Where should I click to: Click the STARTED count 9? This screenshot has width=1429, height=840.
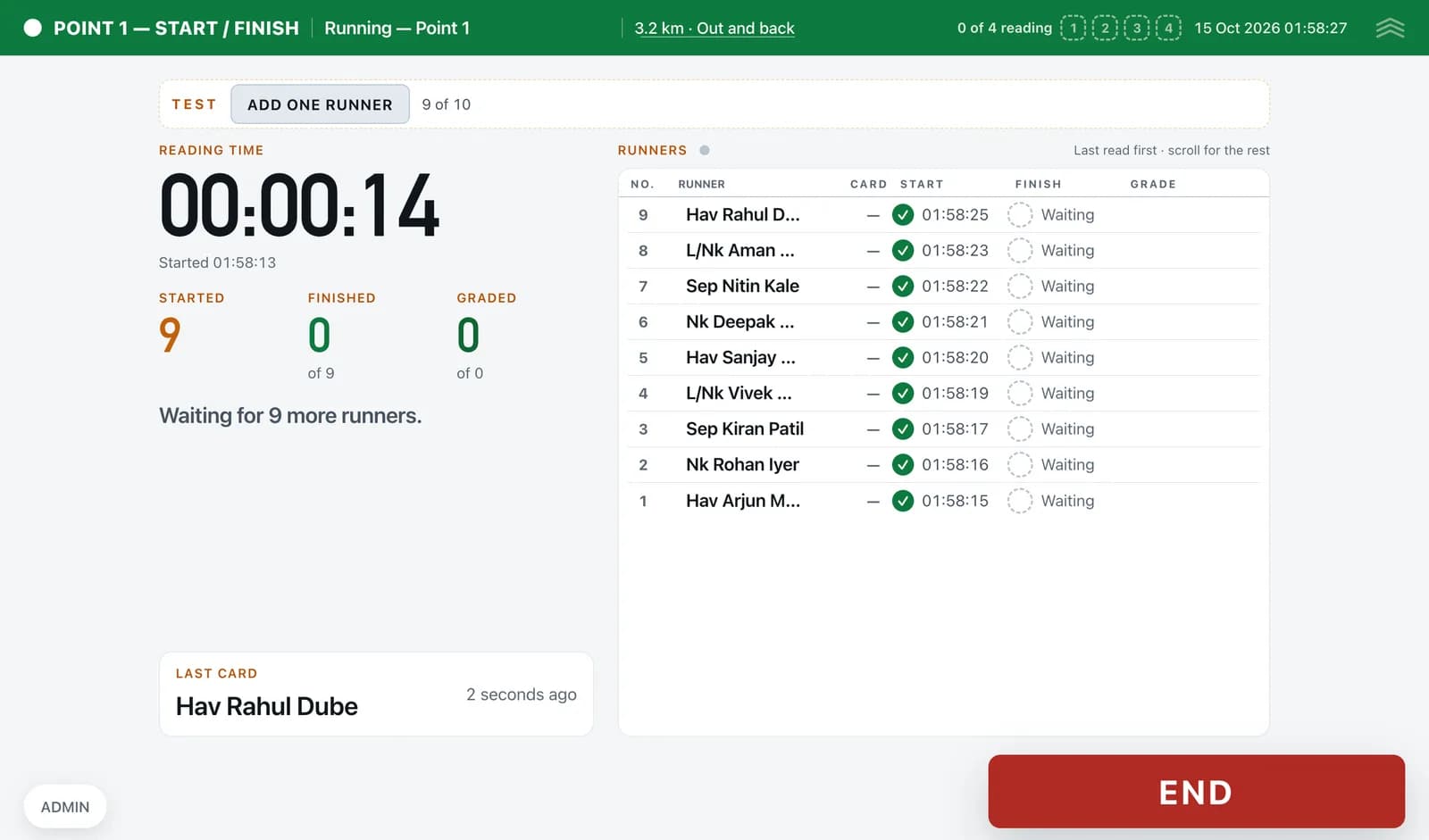(x=170, y=336)
